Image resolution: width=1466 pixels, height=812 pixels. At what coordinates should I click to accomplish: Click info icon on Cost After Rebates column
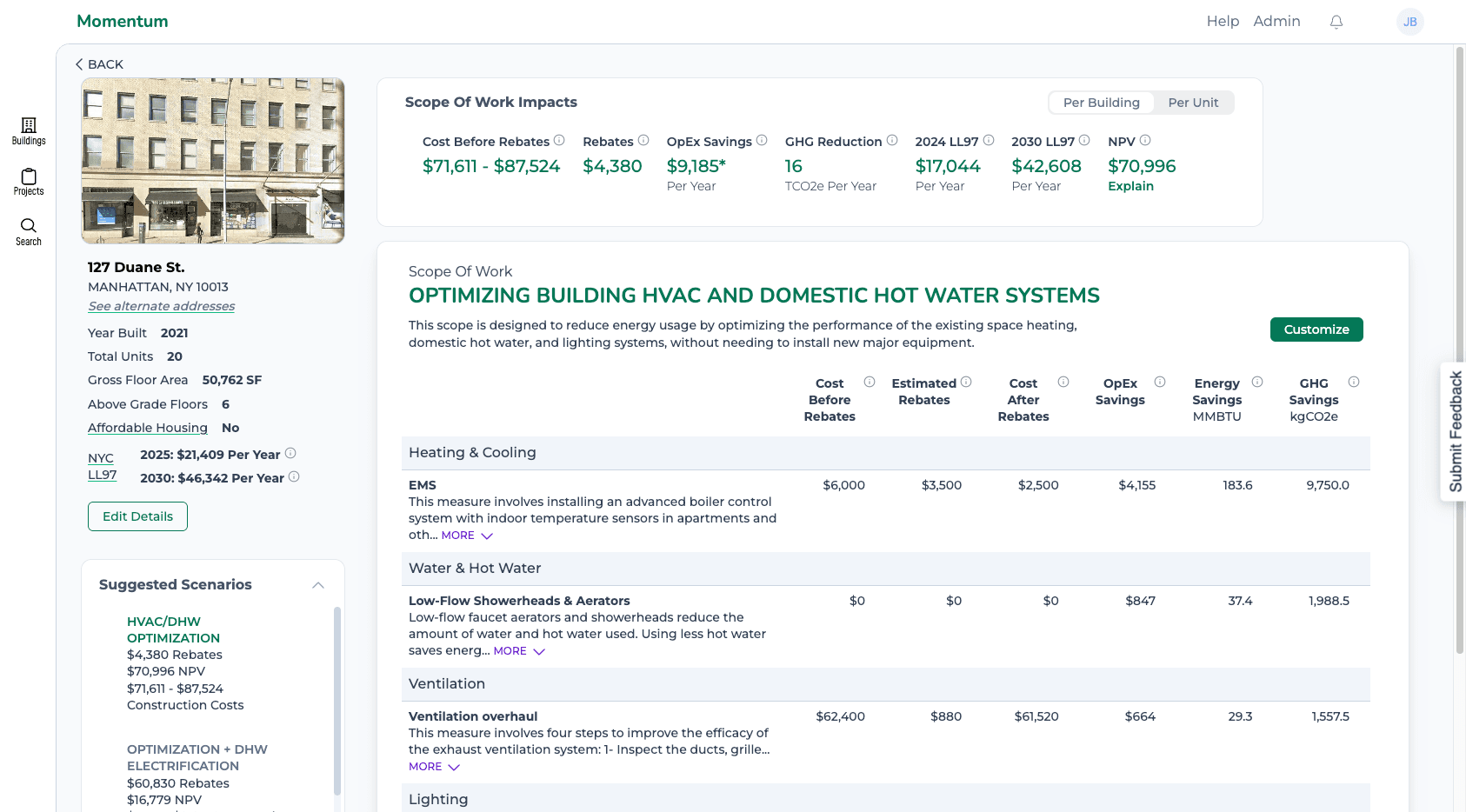pos(1063,382)
